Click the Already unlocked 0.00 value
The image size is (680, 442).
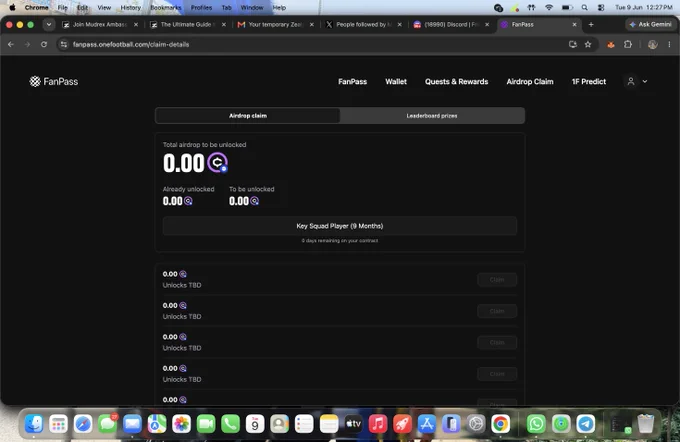pyautogui.click(x=173, y=201)
